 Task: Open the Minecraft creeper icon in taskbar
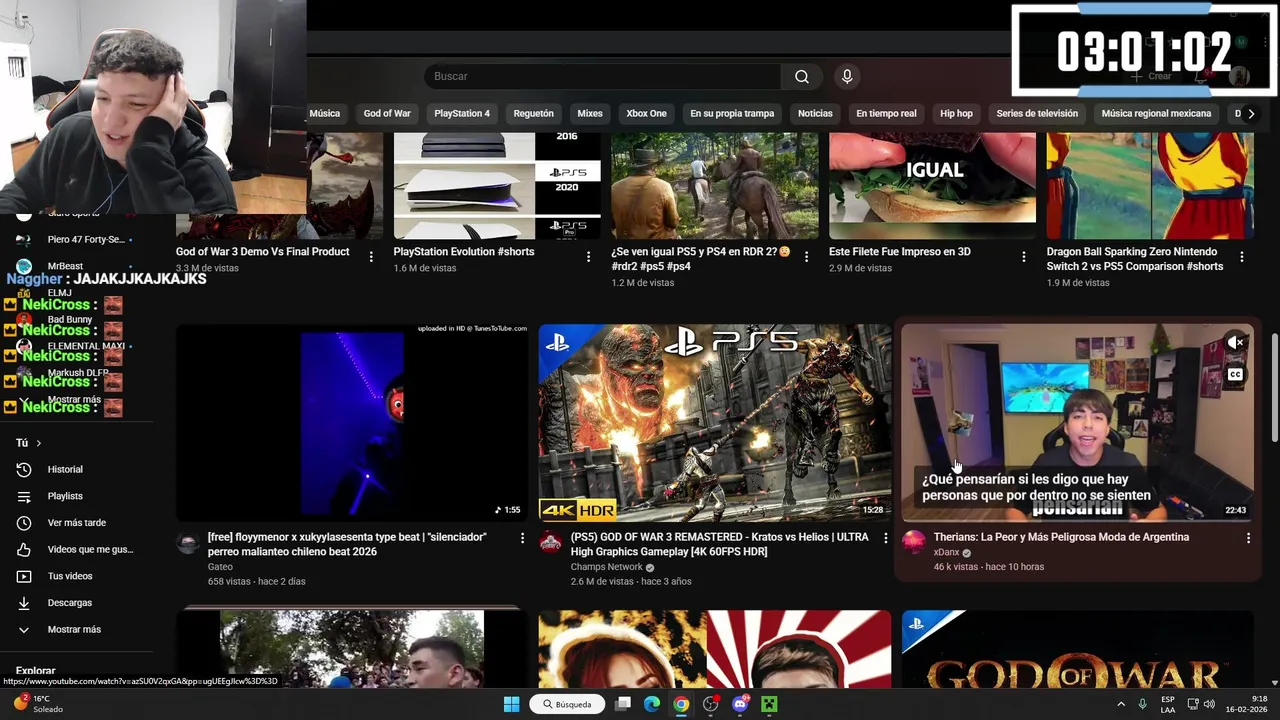[769, 704]
